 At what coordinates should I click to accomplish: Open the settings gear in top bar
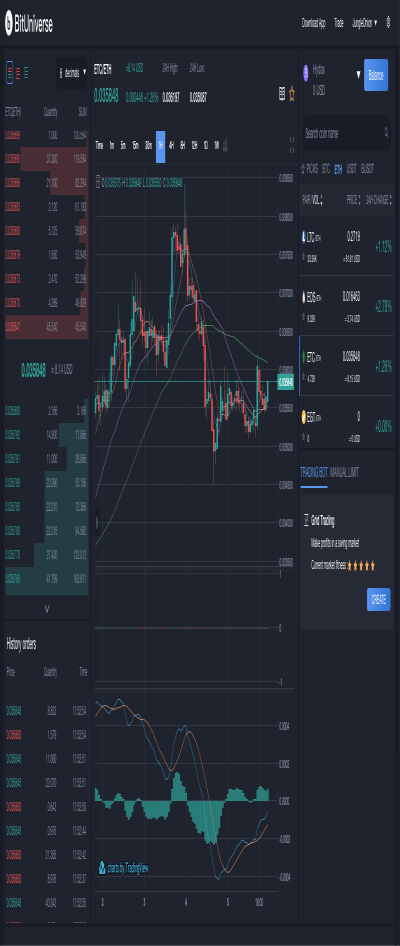(x=388, y=23)
